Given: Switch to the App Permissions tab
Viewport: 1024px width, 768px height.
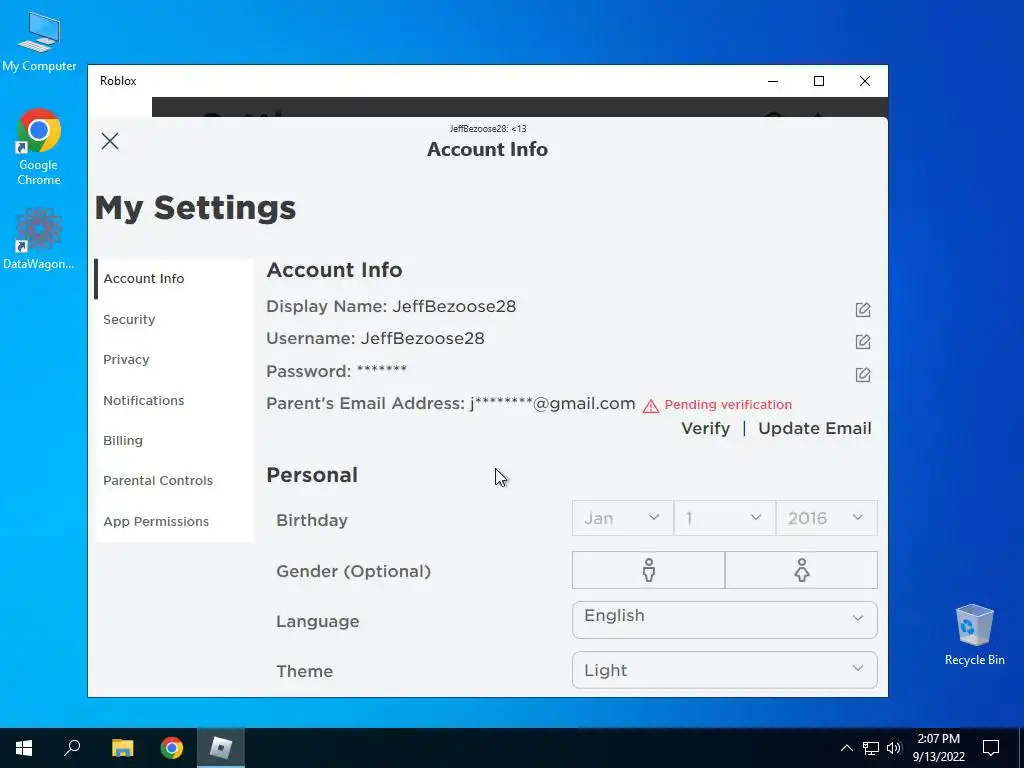Looking at the screenshot, I should (x=174, y=521).
